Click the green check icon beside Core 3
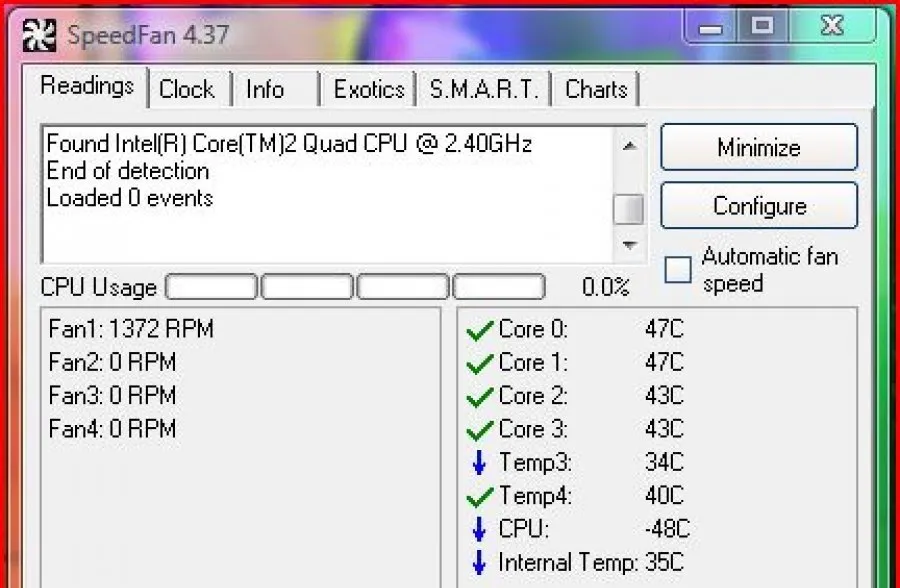Image resolution: width=900 pixels, height=588 pixels. pyautogui.click(x=480, y=430)
